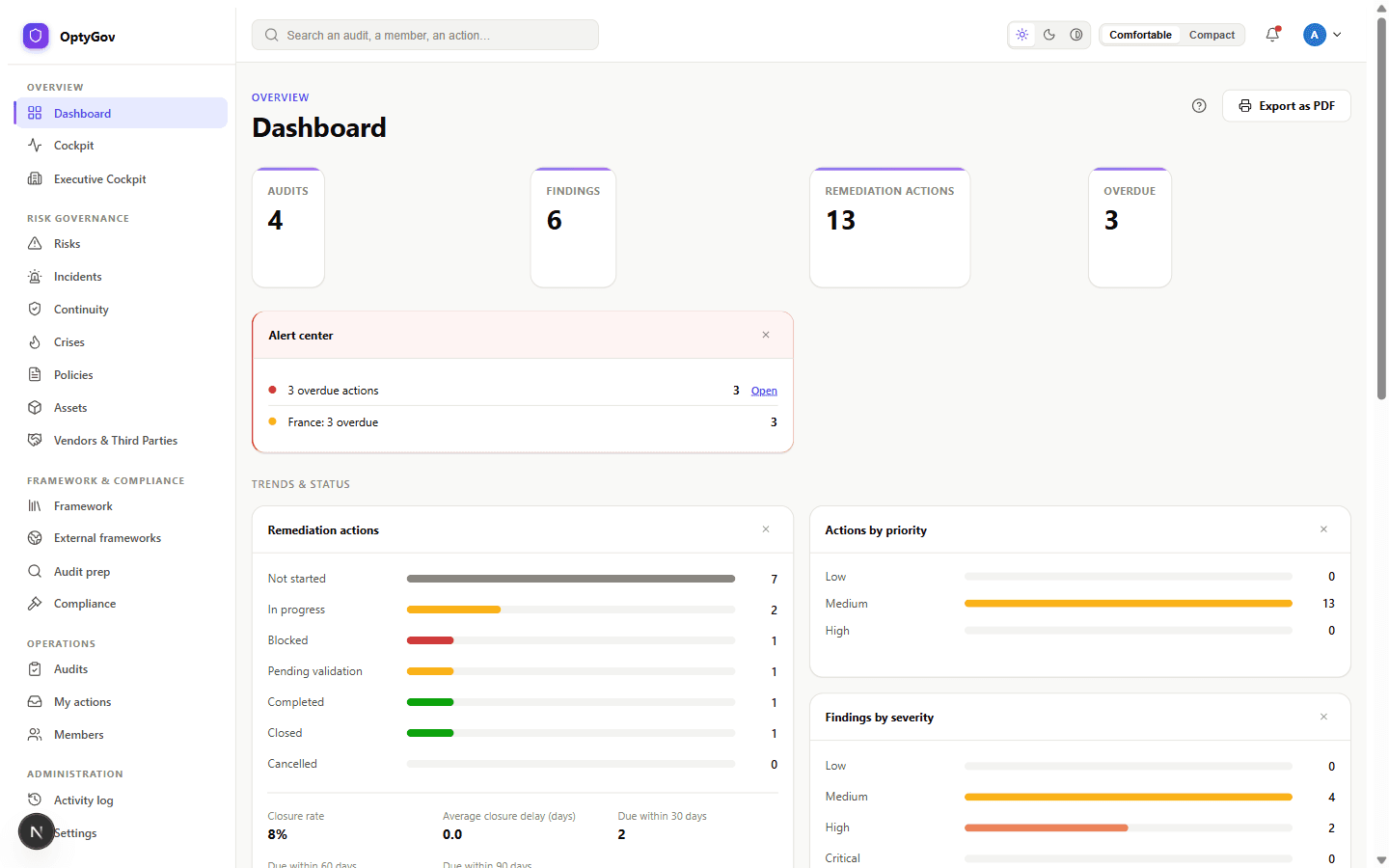This screenshot has width=1389, height=868.
Task: Focus the search audit input field
Action: (x=425, y=35)
